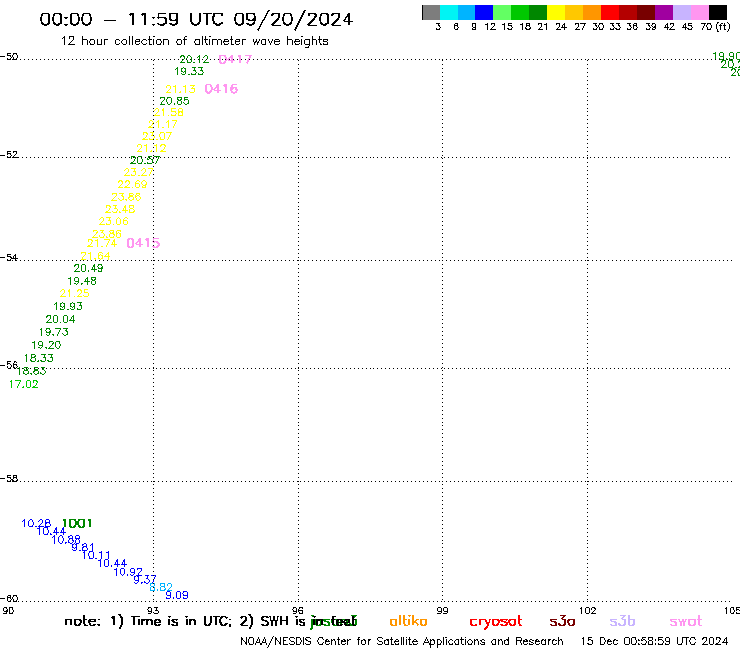Viewport: 740px width, 650px height.
Task: Click the wave height value 19.20
Action: (x=46, y=345)
